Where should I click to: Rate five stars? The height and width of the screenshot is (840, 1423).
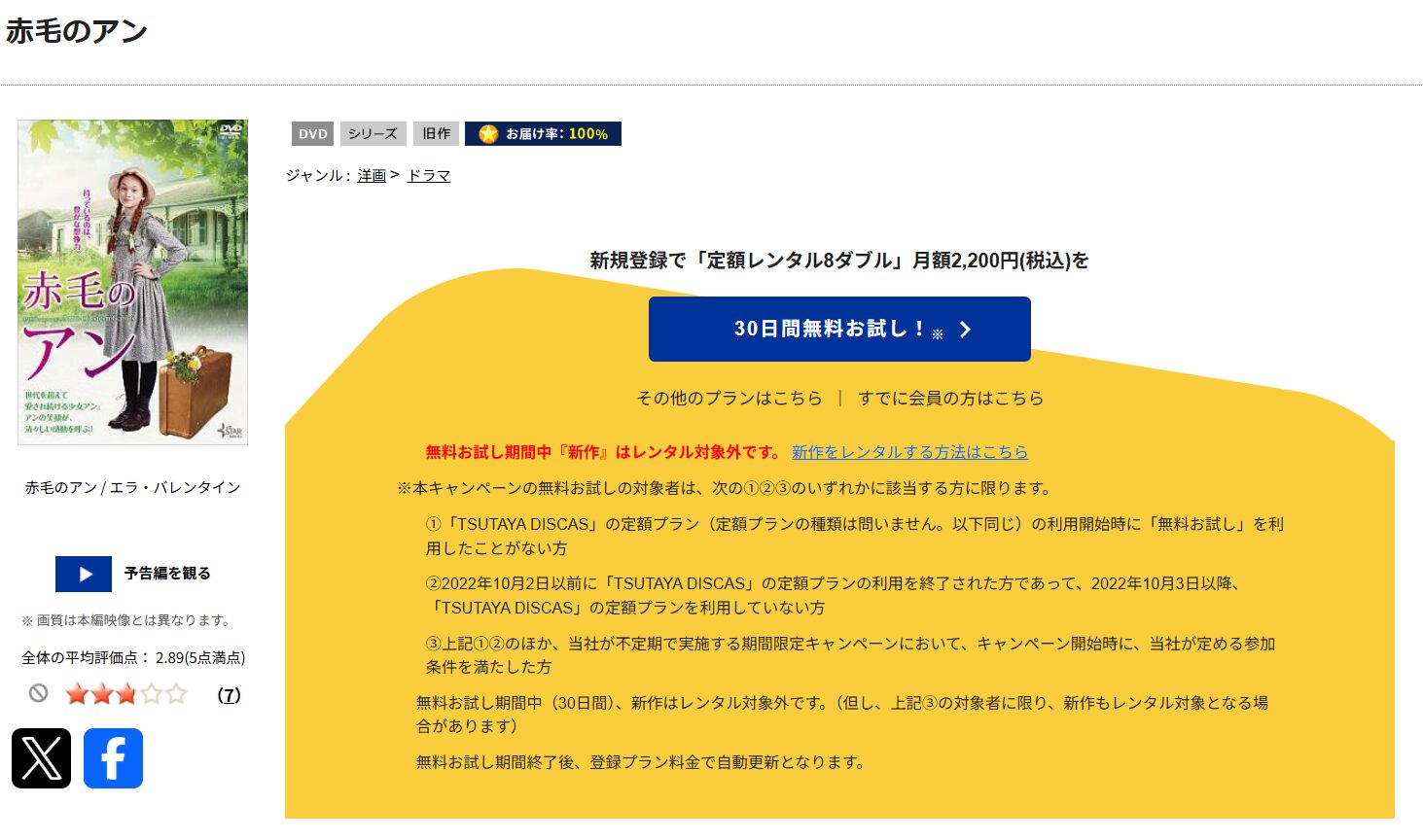pos(176,694)
